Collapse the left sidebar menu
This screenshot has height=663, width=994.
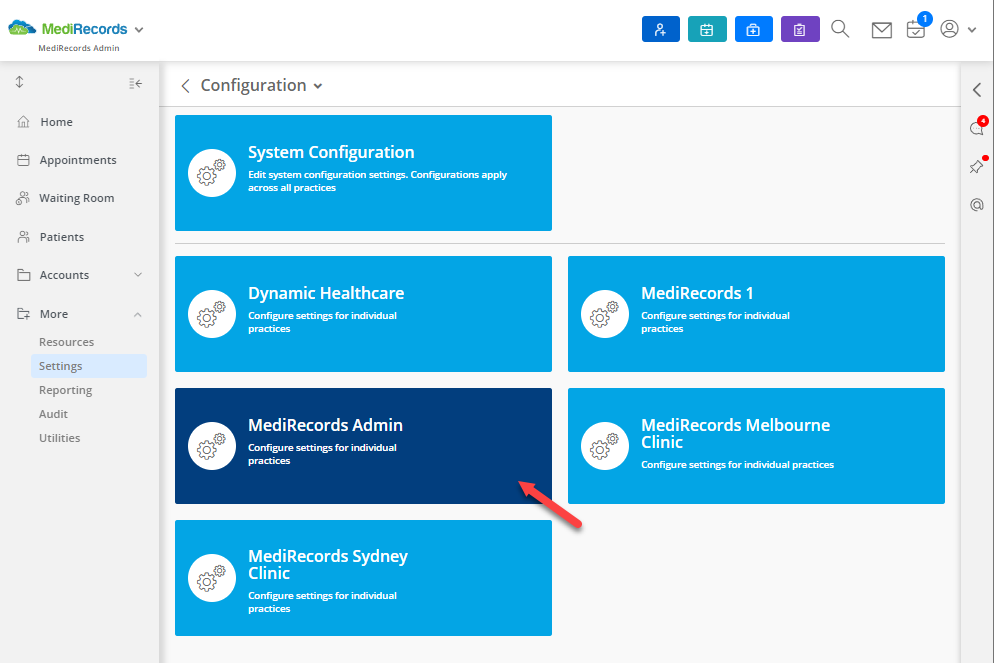[x=136, y=83]
